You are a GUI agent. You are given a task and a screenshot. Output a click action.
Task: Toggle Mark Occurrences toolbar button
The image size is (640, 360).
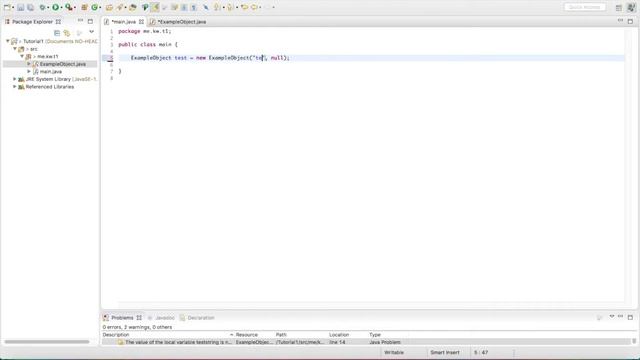pyautogui.click(x=155, y=7)
